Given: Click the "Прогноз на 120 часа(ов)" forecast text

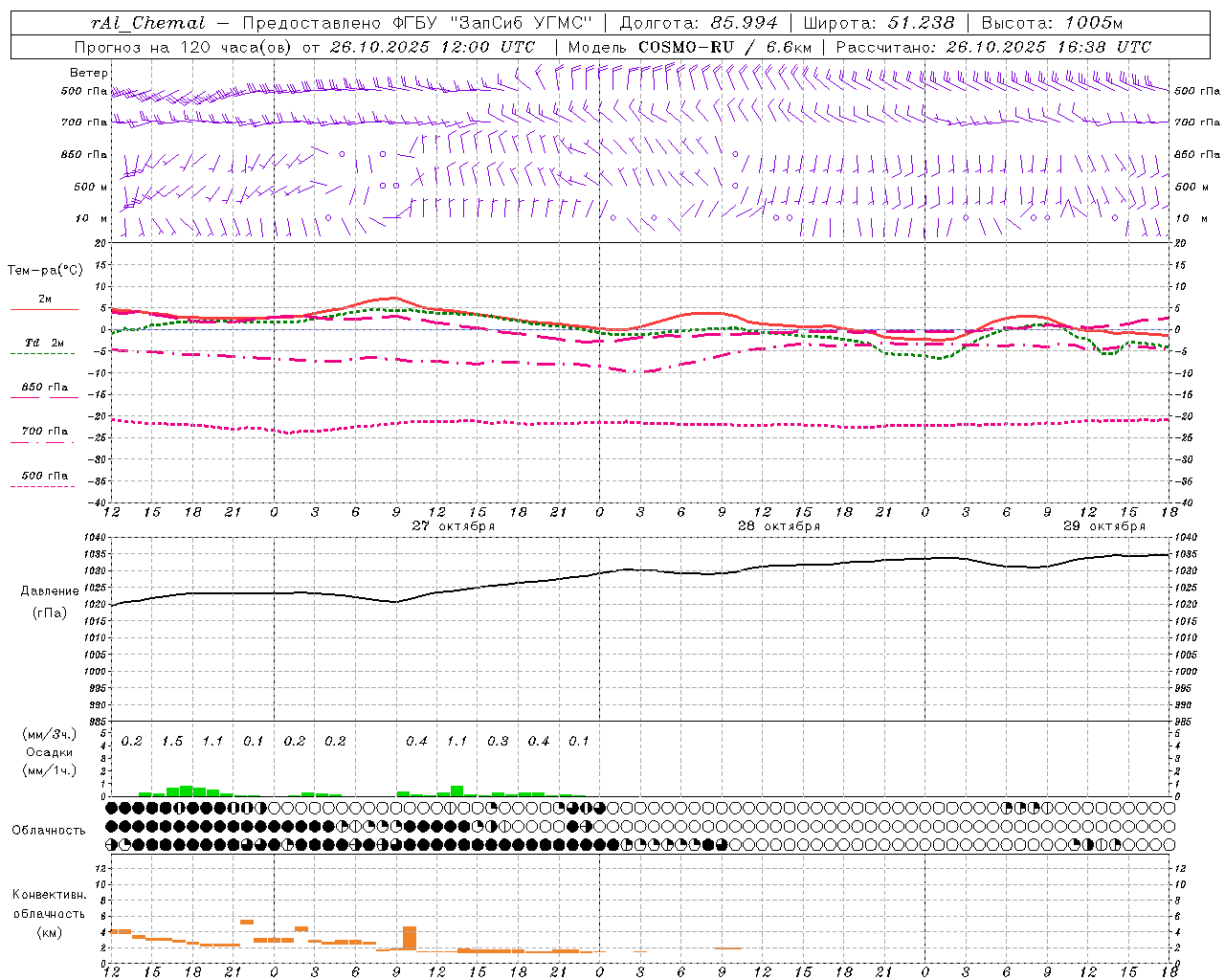Looking at the screenshot, I should point(184,47).
